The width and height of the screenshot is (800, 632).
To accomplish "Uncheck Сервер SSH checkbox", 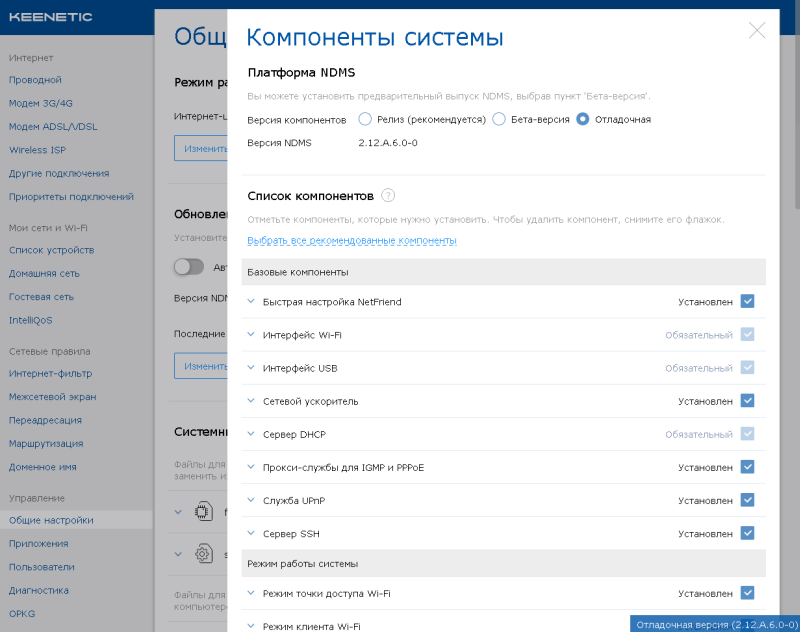I will (747, 534).
